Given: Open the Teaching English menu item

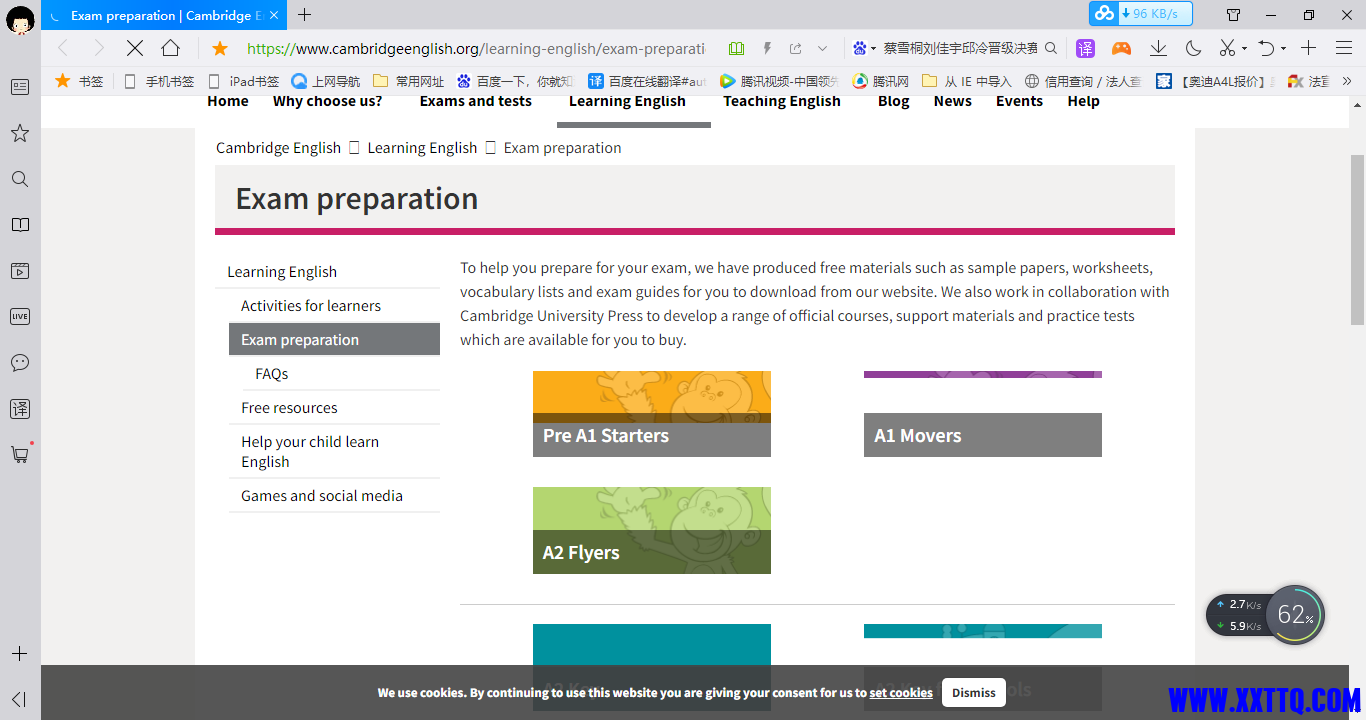Looking at the screenshot, I should pos(782,101).
